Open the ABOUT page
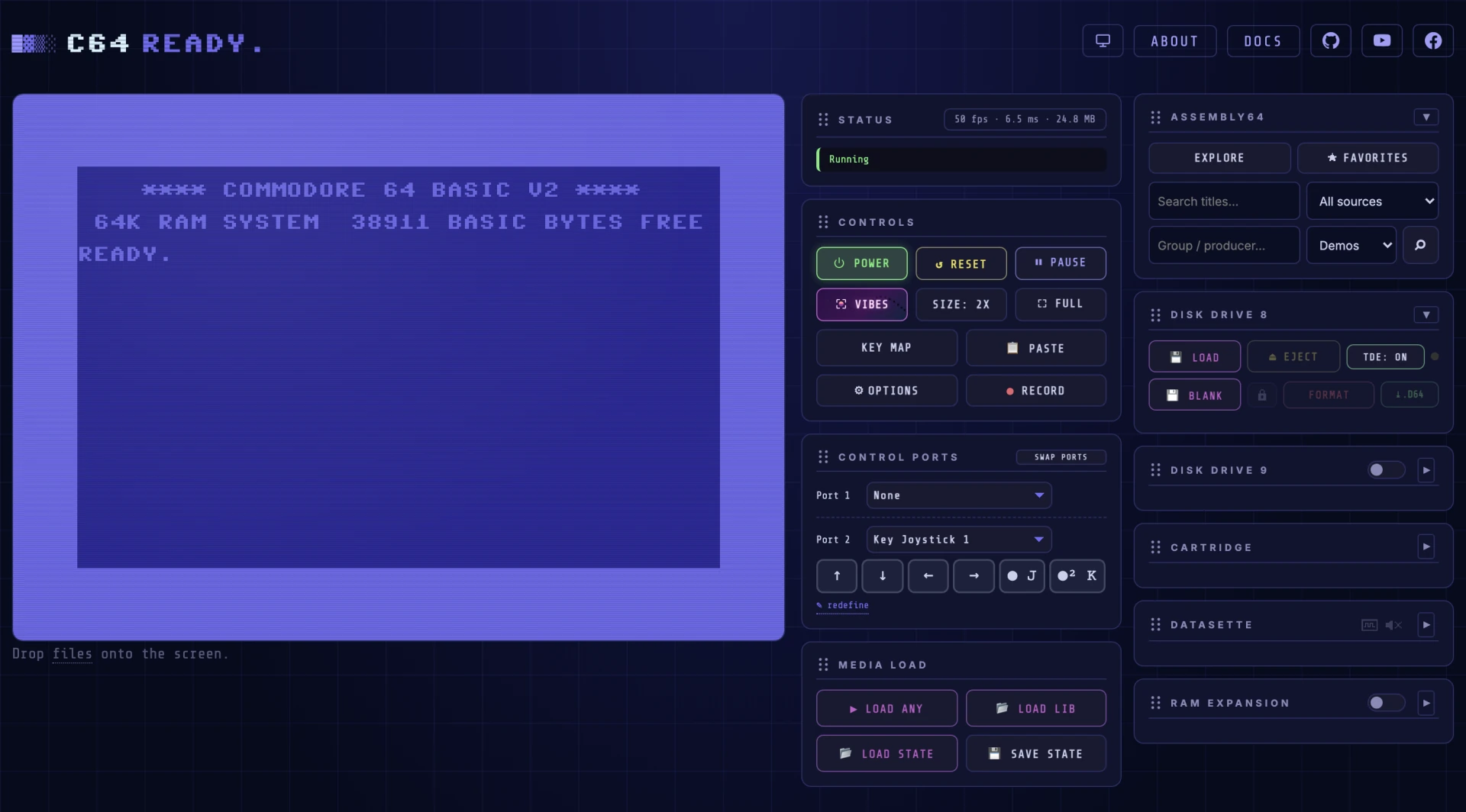The image size is (1466, 812). pos(1175,41)
